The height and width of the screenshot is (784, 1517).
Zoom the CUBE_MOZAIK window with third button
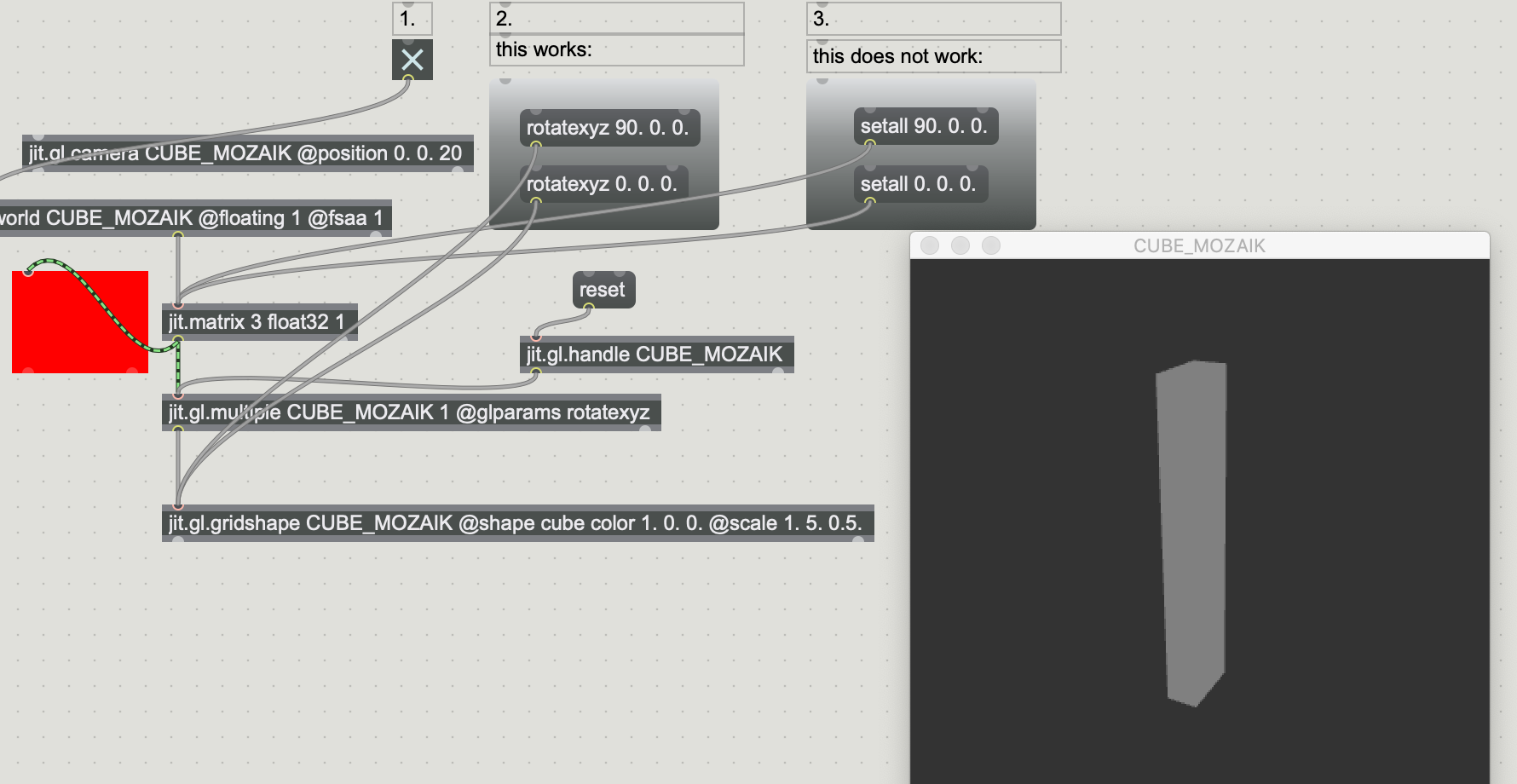(x=991, y=245)
